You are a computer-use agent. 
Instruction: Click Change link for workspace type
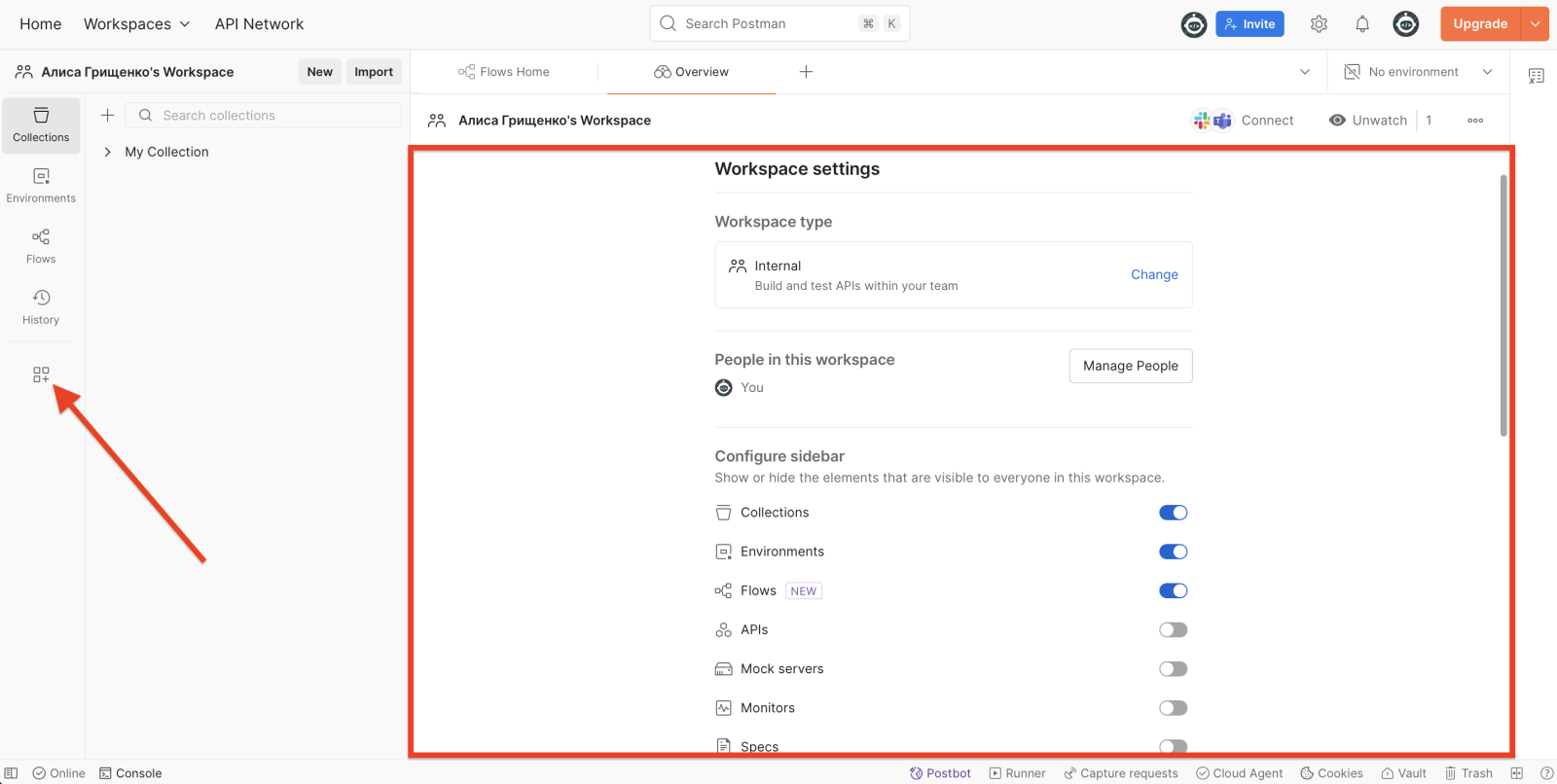coord(1154,275)
